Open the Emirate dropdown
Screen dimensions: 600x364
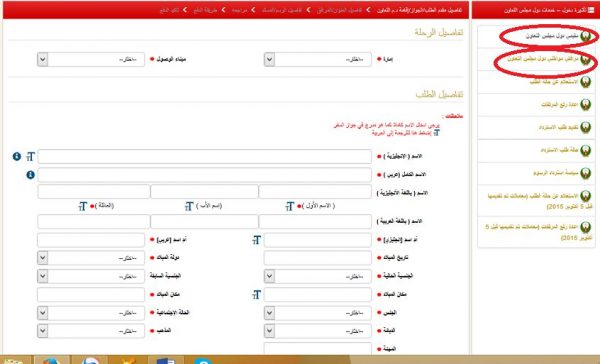(x=318, y=59)
